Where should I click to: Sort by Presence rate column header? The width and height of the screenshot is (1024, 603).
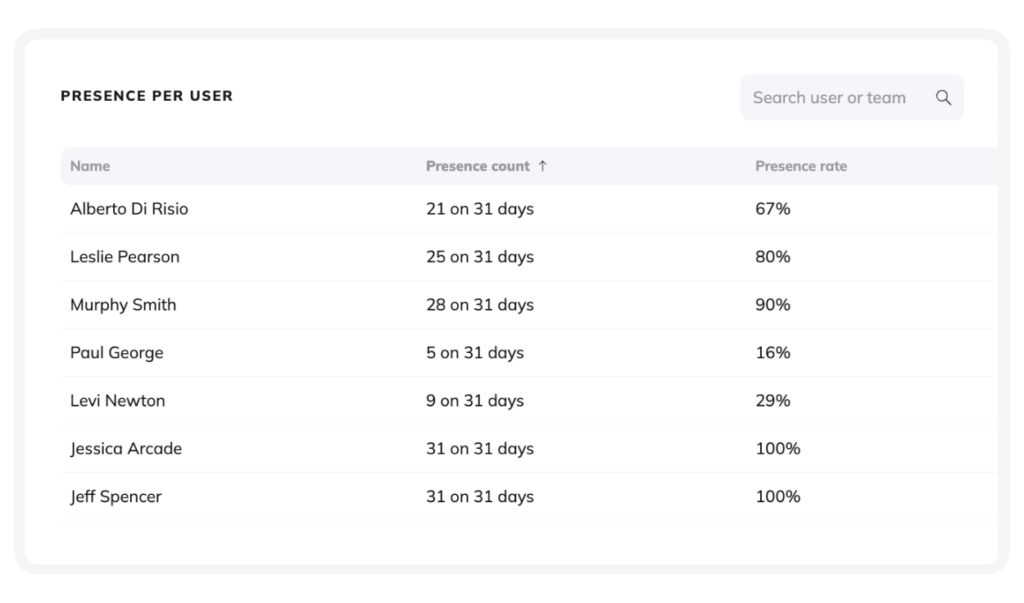click(x=800, y=167)
